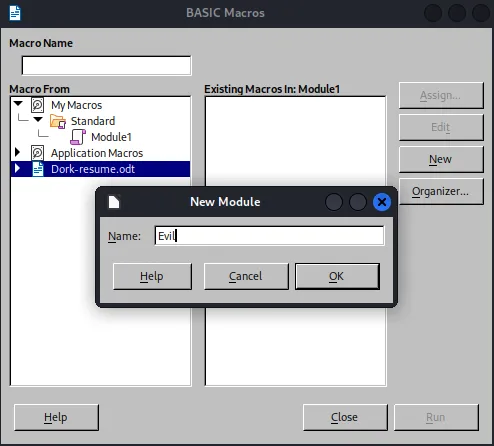
Task: Click the Standard library folder icon
Action: coord(58,121)
